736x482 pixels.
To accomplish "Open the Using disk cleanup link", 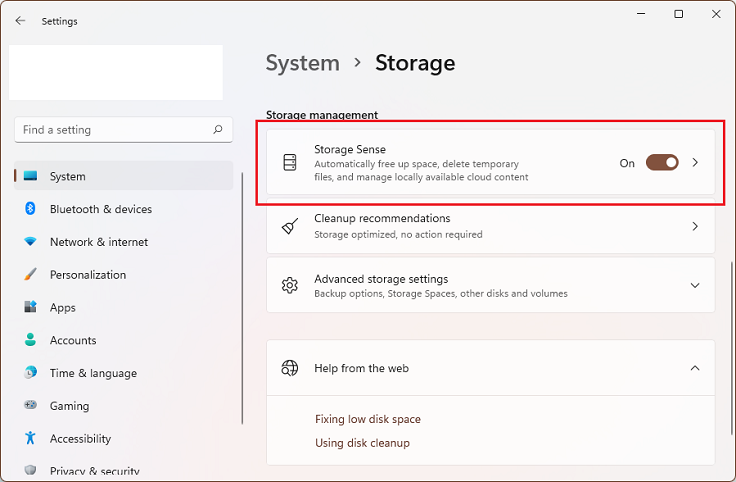I will [362, 443].
